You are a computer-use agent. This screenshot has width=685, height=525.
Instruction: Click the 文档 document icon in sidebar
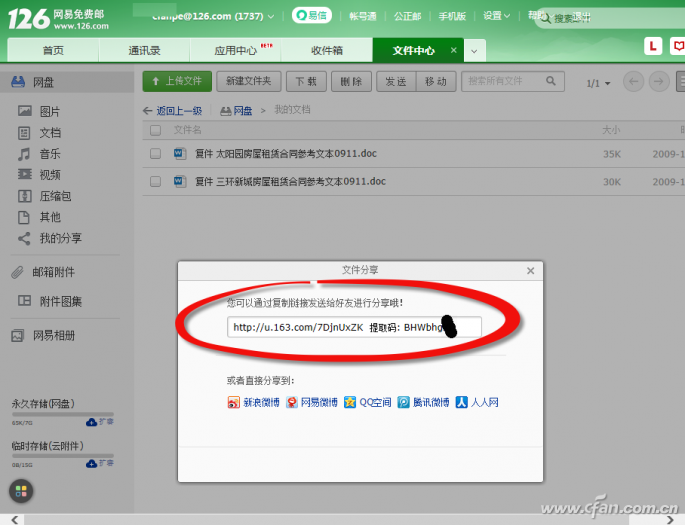(24, 132)
